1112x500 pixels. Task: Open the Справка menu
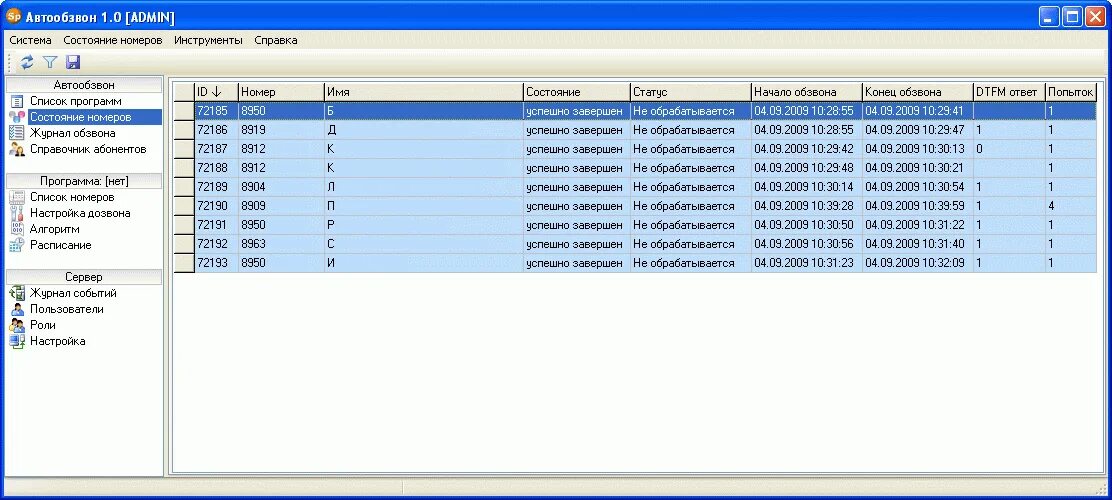coord(276,40)
